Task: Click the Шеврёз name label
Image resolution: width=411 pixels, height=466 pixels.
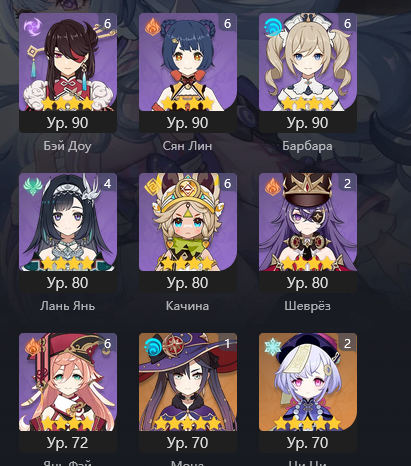Action: point(307,306)
